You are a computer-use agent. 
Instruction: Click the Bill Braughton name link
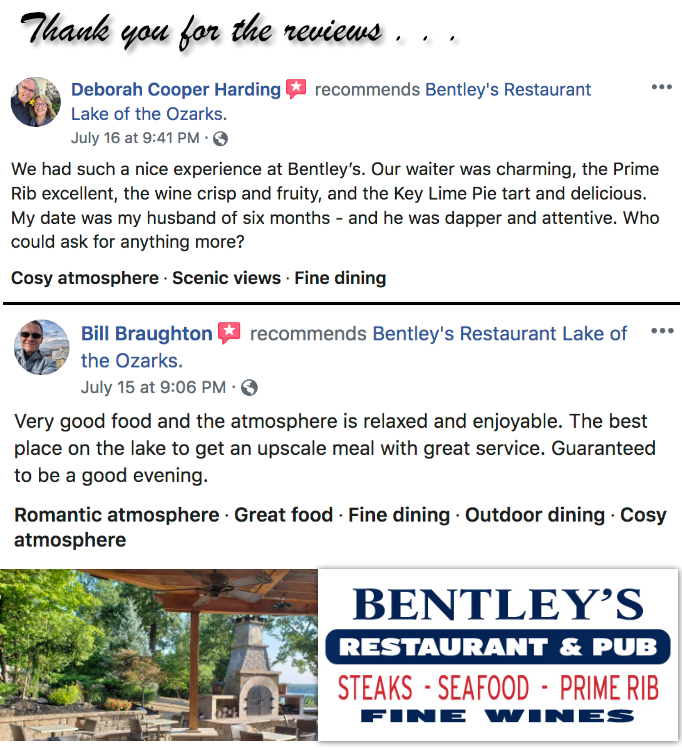(x=146, y=334)
